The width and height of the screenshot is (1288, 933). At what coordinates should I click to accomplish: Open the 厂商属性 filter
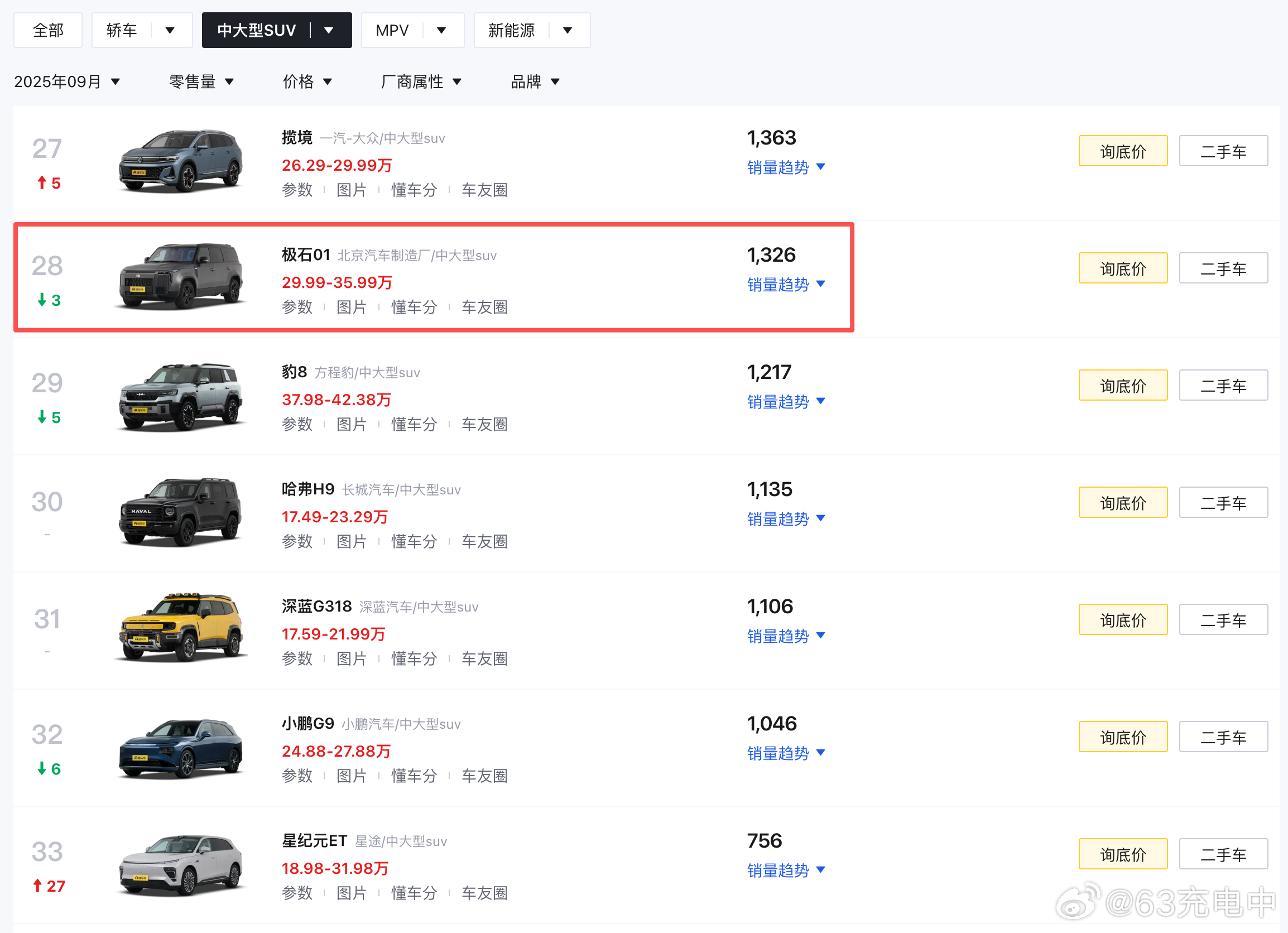pyautogui.click(x=421, y=82)
